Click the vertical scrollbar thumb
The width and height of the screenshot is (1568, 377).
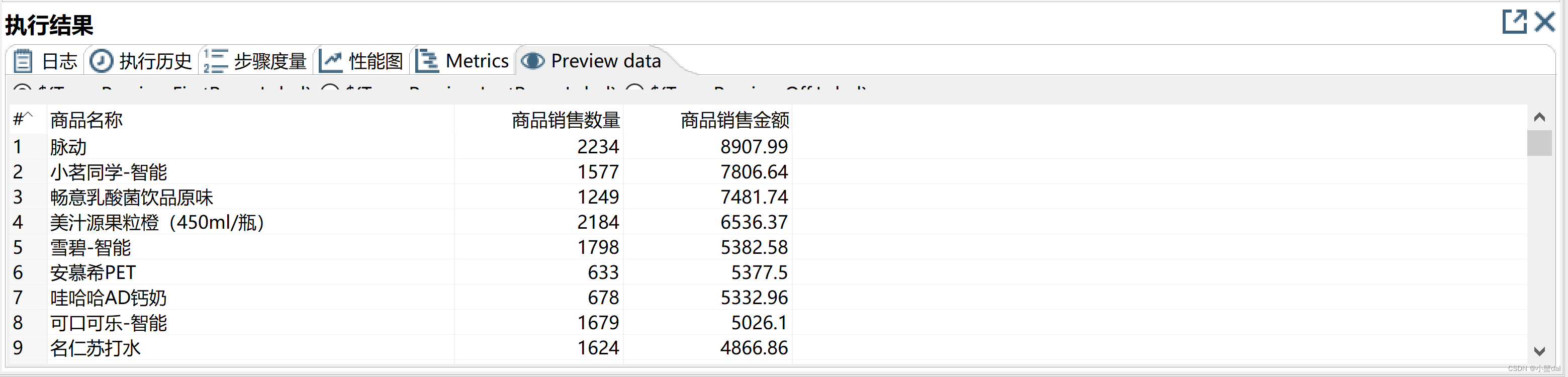[x=1539, y=143]
